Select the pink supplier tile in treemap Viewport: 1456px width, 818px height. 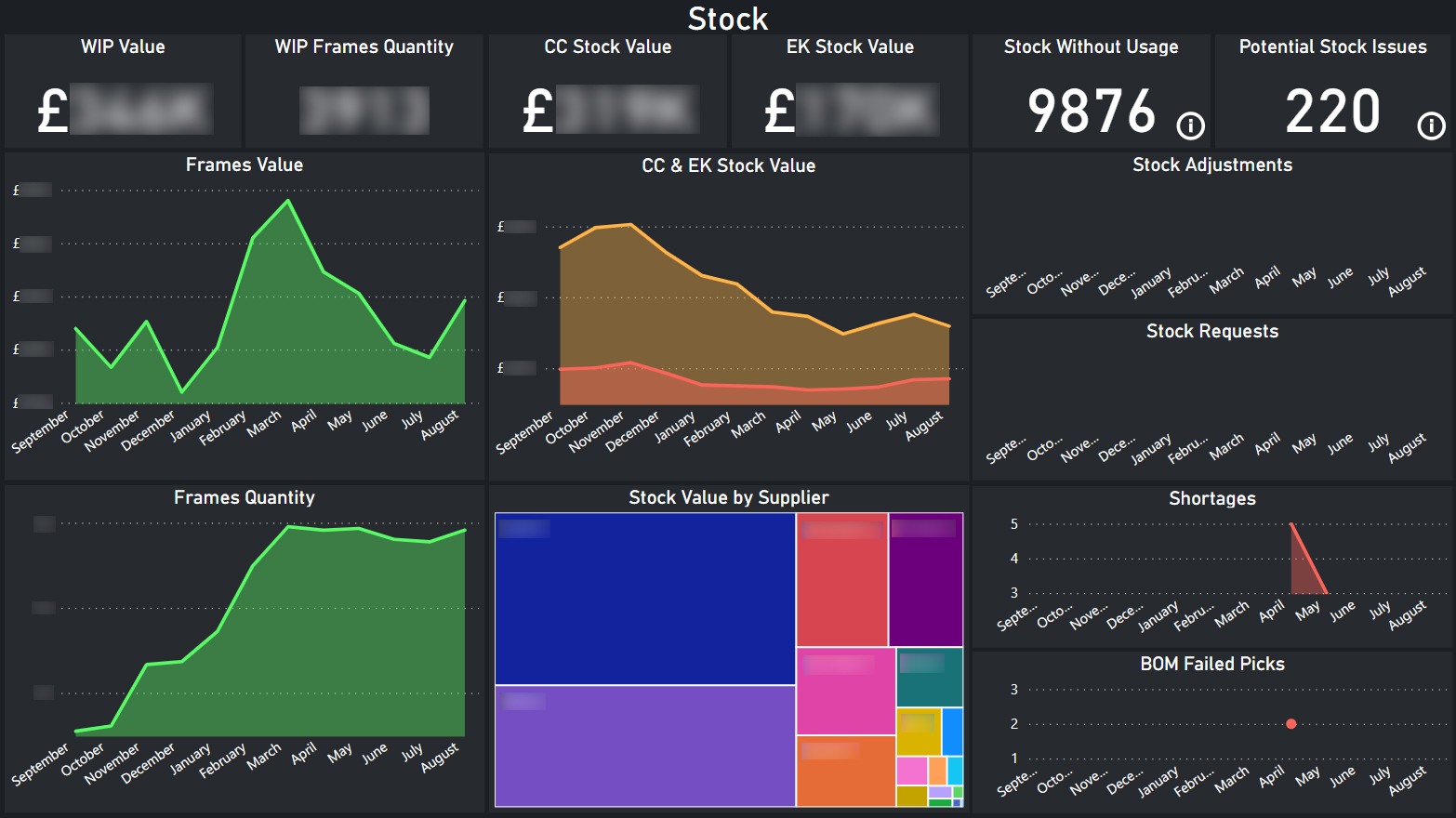tap(846, 692)
